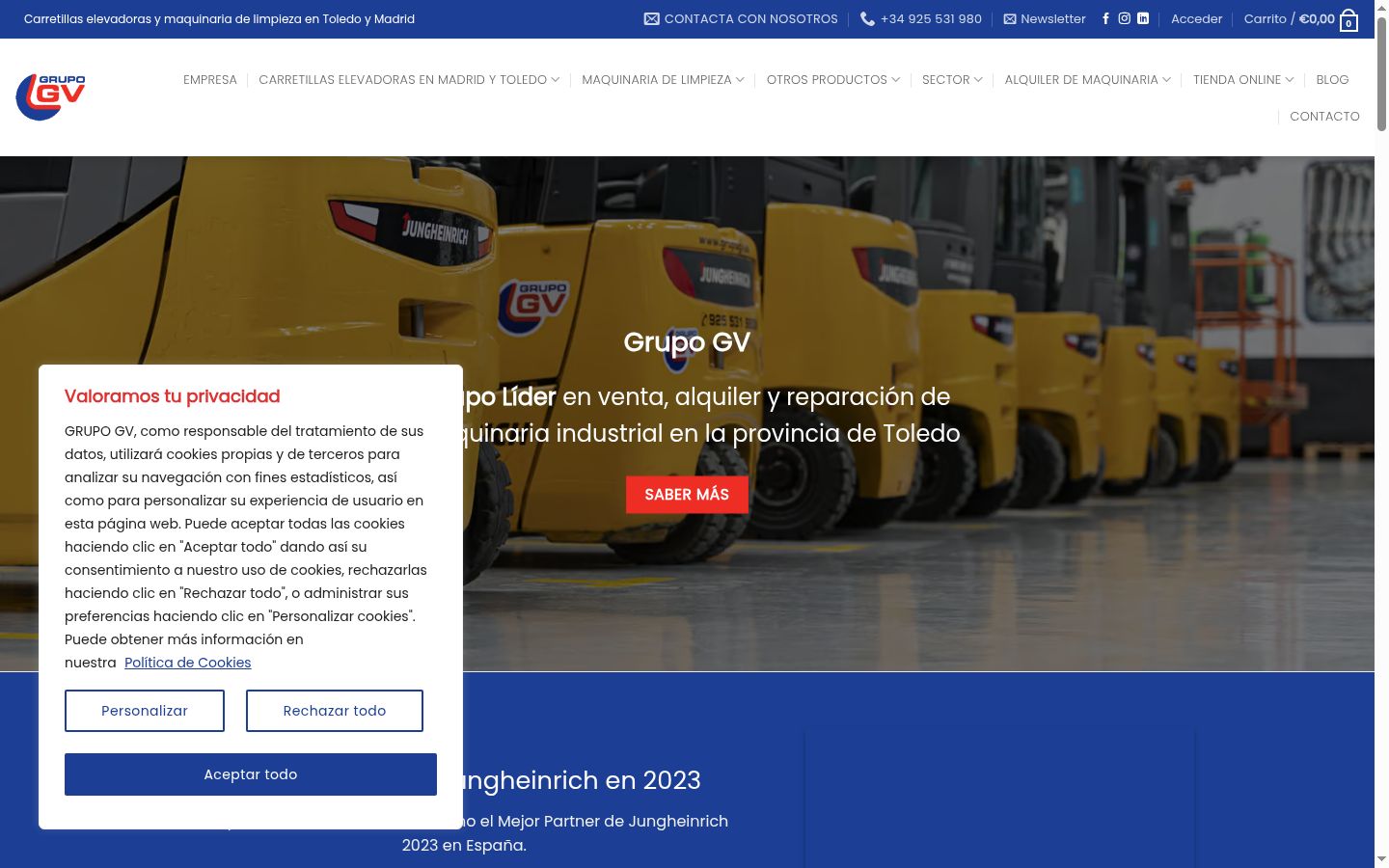
Task: Click the Grupo GV logo
Action: click(x=51, y=97)
